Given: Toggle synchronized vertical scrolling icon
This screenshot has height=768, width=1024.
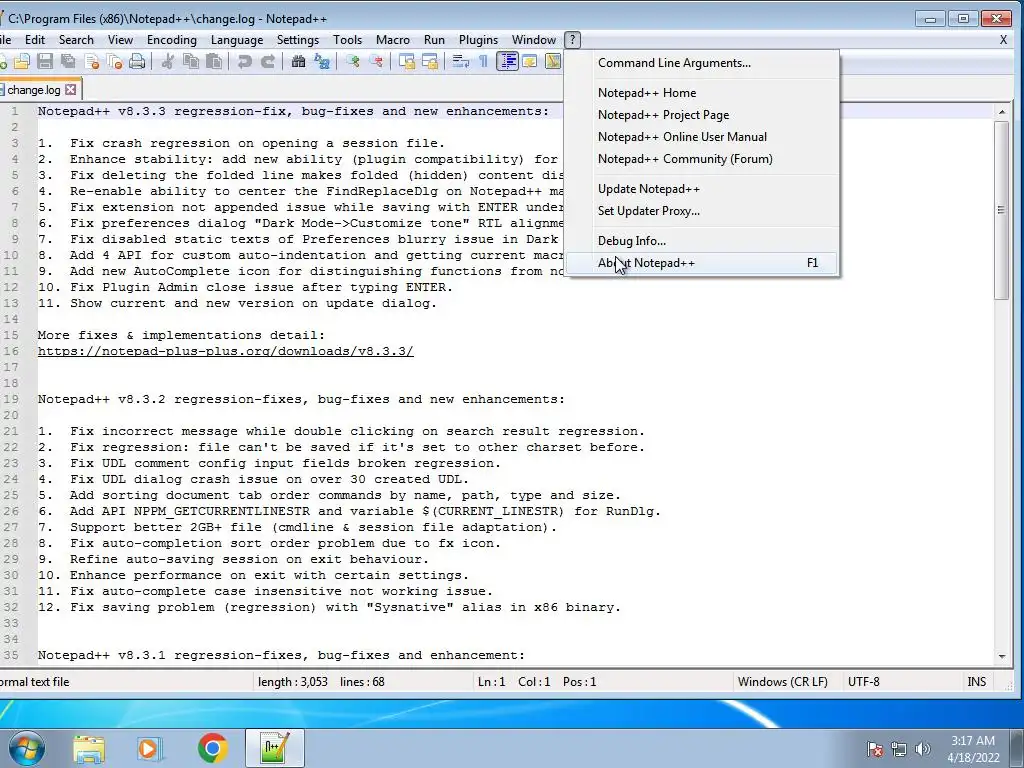Looking at the screenshot, I should (407, 61).
